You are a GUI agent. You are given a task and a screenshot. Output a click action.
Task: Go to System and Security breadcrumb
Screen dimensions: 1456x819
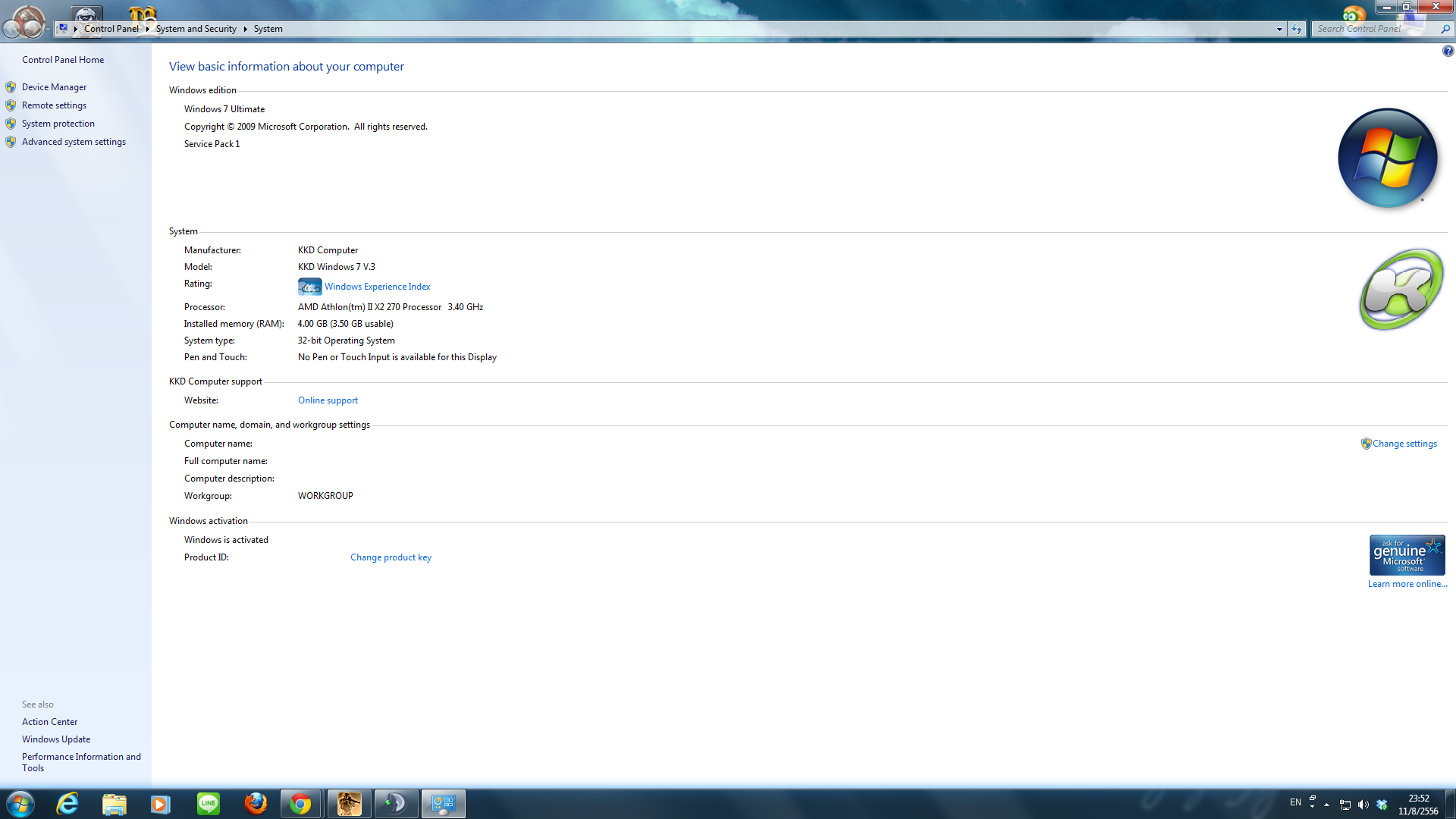click(196, 29)
